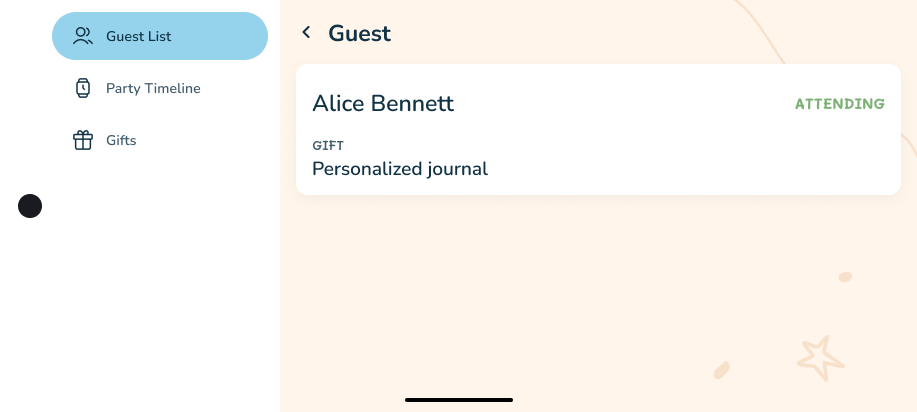Click empty sidebar area below Gifts
Image resolution: width=917 pixels, height=412 pixels.
tap(140, 300)
